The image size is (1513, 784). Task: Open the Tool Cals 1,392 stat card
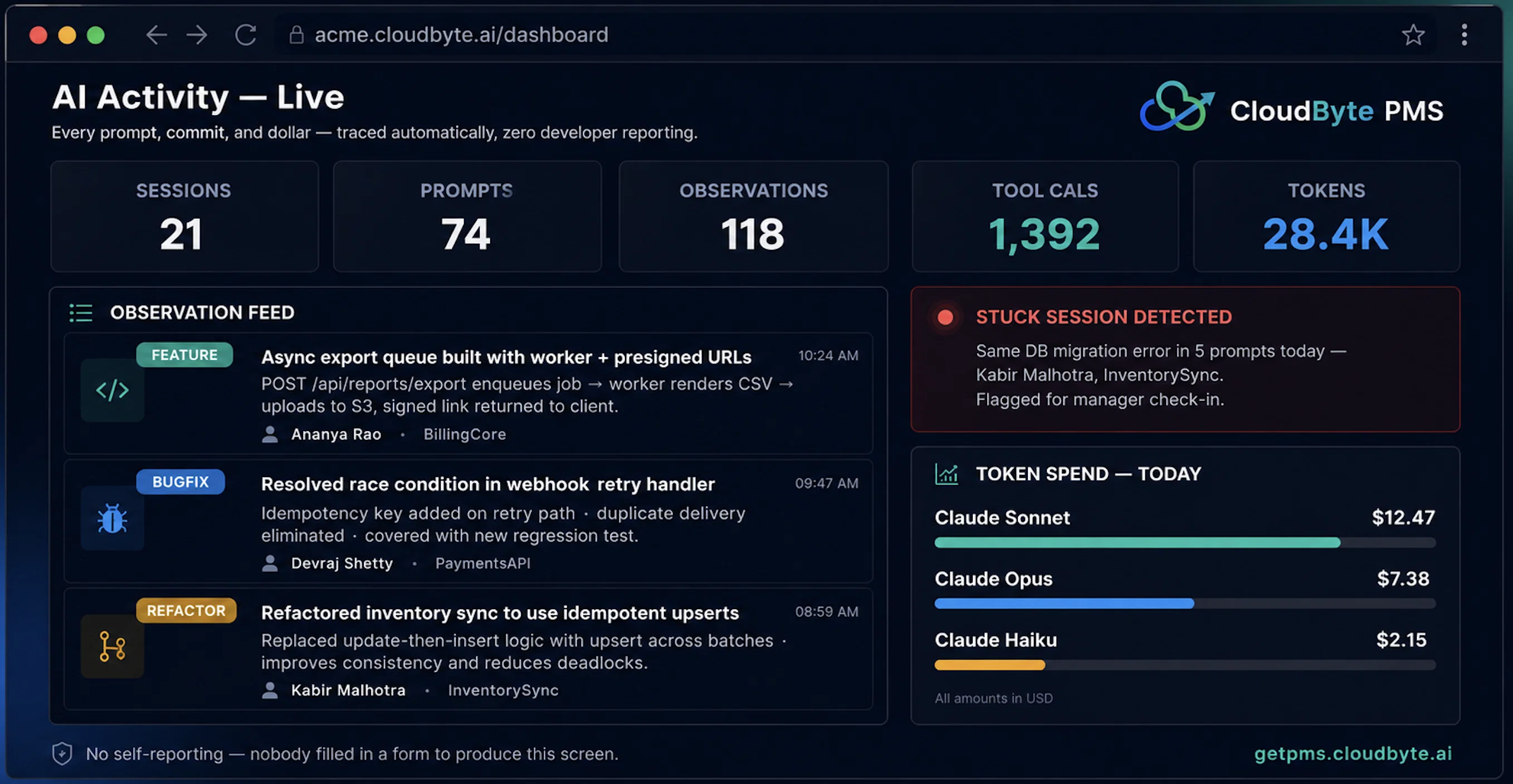click(x=1045, y=216)
